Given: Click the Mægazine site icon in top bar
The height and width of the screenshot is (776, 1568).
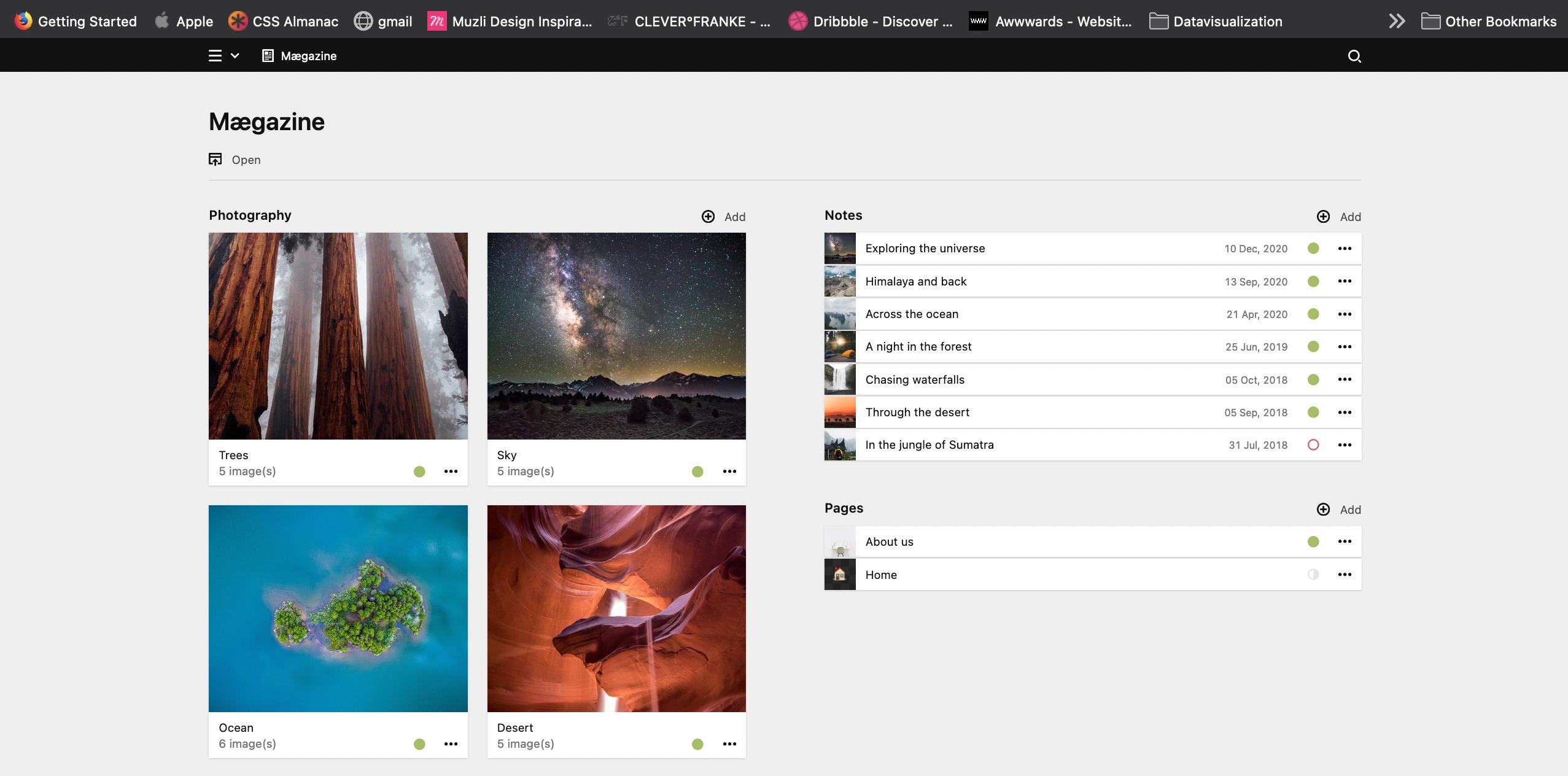Looking at the screenshot, I should [268, 56].
